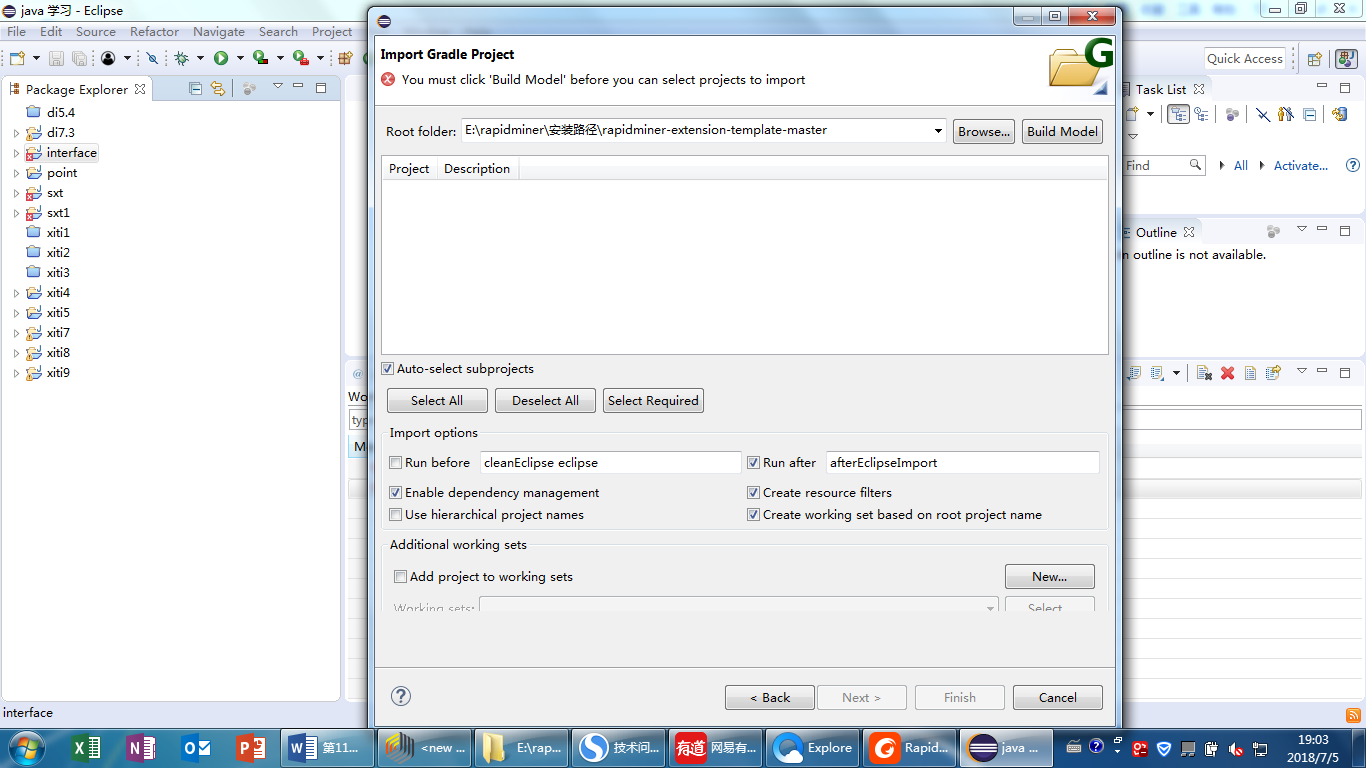The height and width of the screenshot is (768, 1366).
Task: Click the Quick Access field
Action: [x=1244, y=59]
